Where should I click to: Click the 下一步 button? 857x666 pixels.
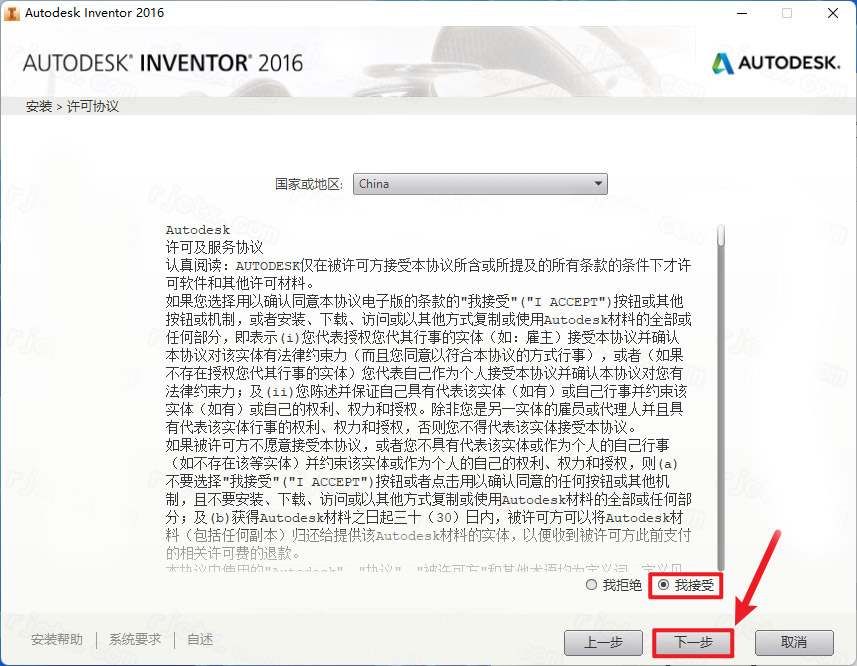pos(693,643)
